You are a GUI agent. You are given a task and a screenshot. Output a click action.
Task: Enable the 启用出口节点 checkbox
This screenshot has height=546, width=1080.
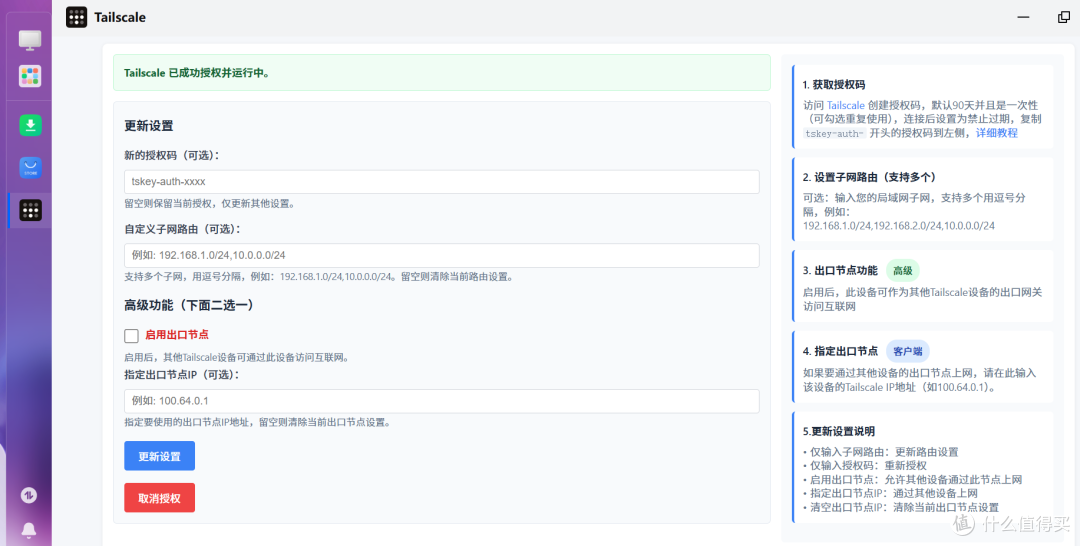(132, 335)
